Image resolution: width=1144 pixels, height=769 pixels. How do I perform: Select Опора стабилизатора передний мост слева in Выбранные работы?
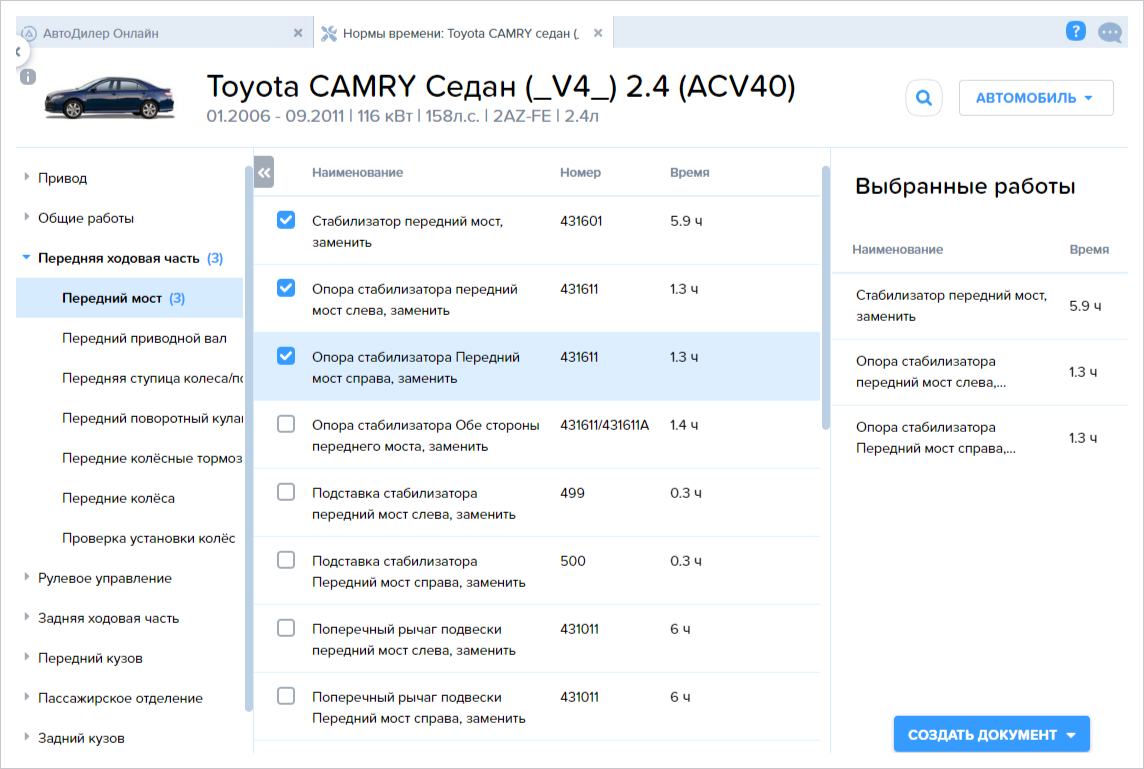click(x=980, y=372)
